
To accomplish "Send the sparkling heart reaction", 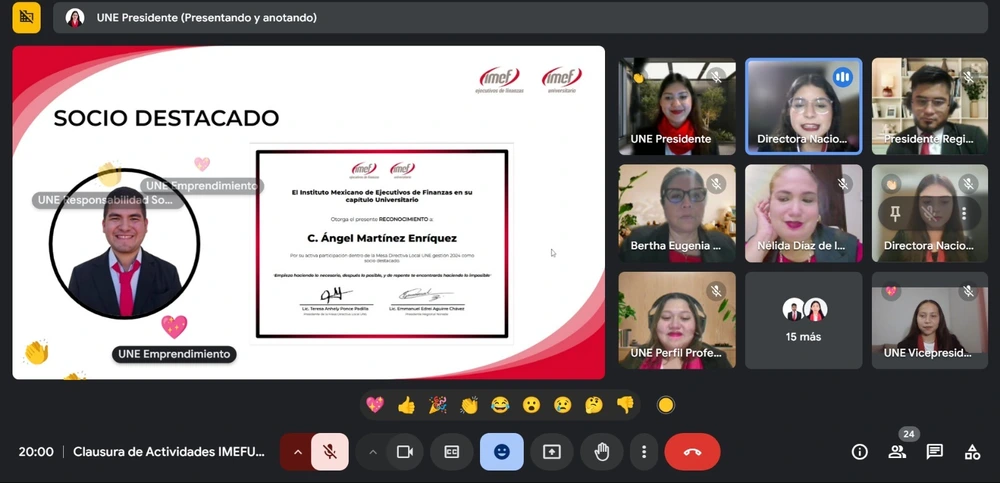I will point(375,405).
